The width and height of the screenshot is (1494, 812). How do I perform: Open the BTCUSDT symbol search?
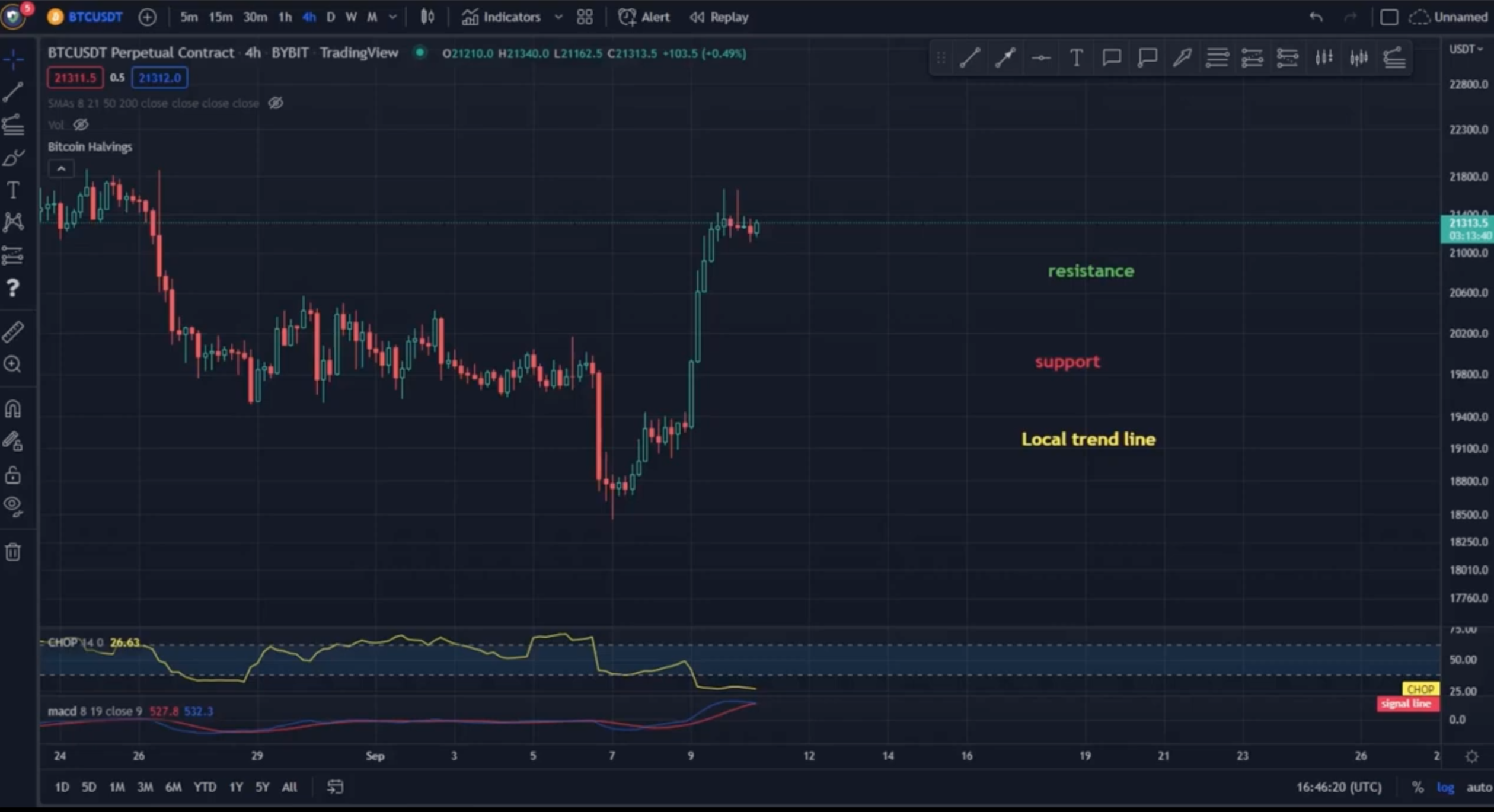pos(86,17)
